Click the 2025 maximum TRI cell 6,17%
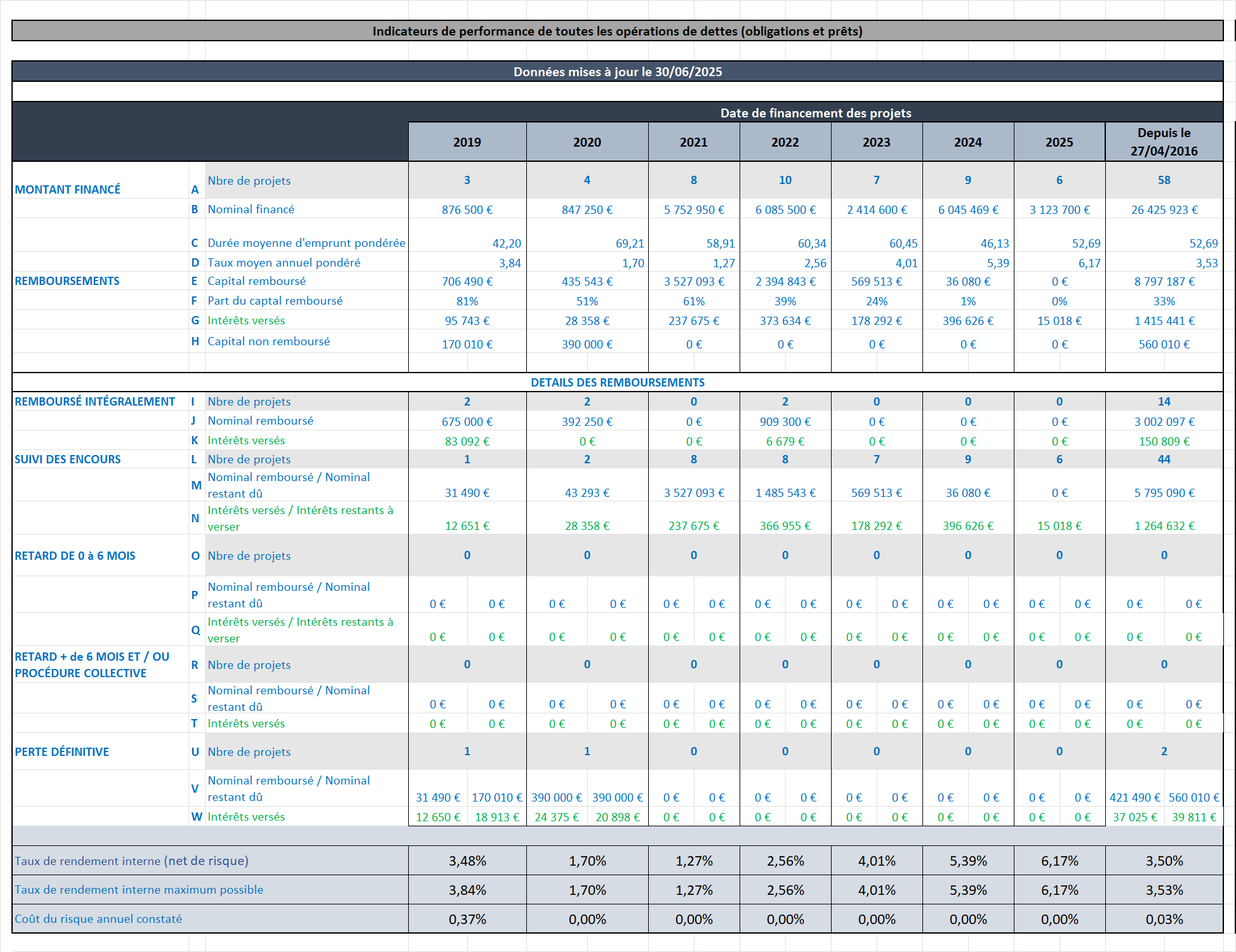Viewport: 1236px width, 952px height. 1059,890
